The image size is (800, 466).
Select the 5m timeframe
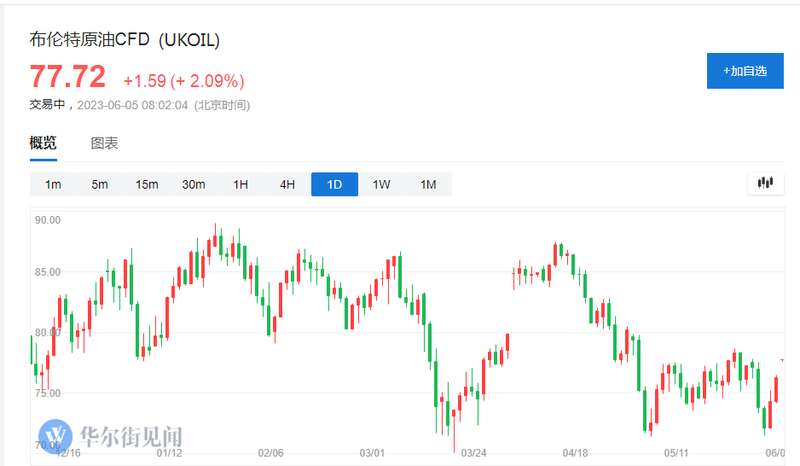(x=100, y=184)
